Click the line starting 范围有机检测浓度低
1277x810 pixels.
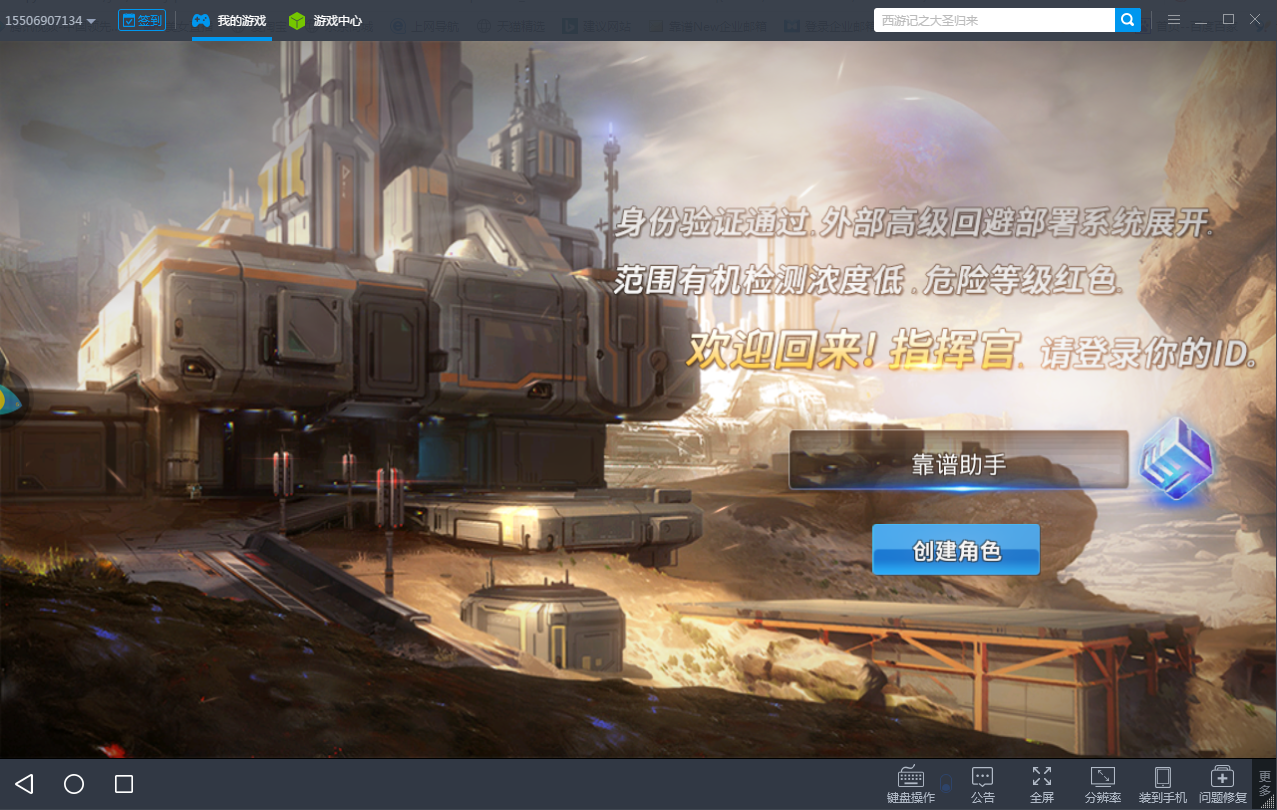866,280
